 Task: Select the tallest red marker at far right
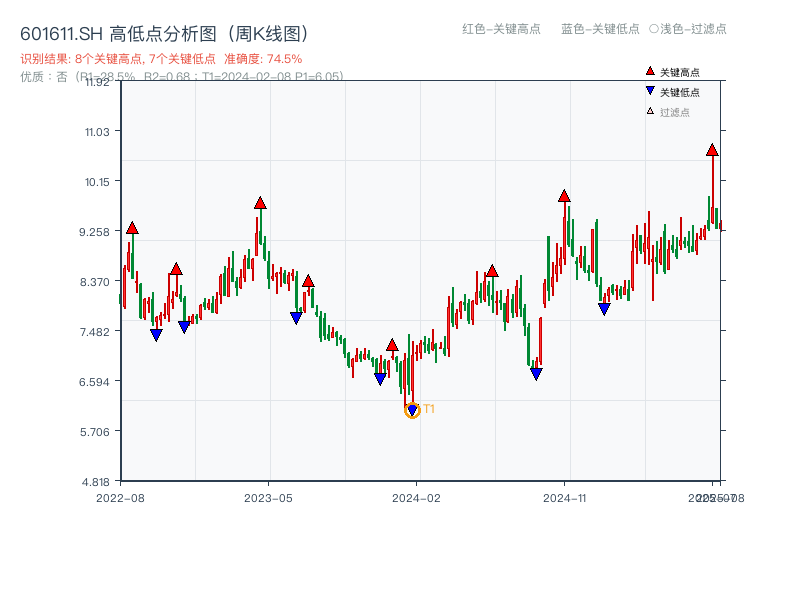click(712, 152)
